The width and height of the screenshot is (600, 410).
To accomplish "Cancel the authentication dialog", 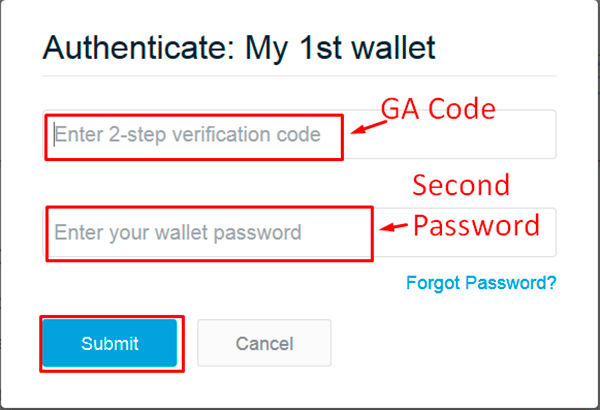I will (x=264, y=343).
